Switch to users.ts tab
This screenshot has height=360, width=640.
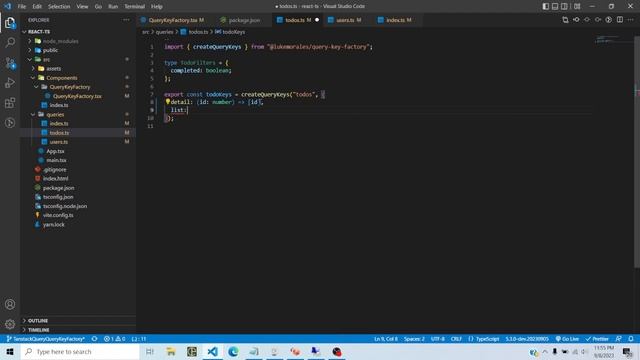[348, 20]
